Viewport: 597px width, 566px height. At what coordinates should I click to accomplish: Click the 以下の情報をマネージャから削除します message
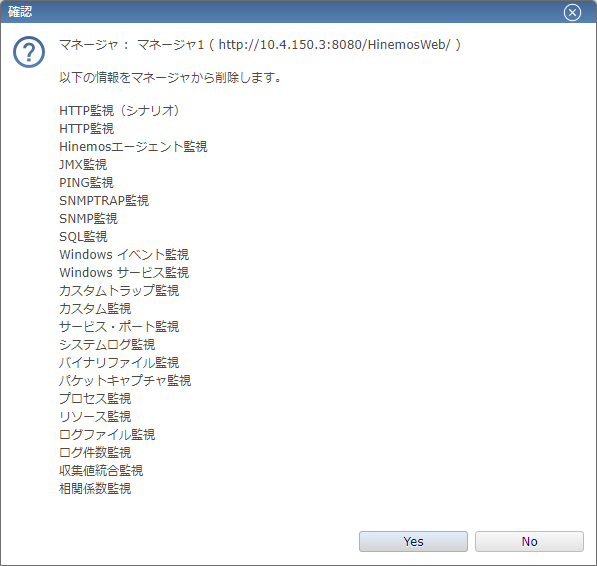coord(170,78)
